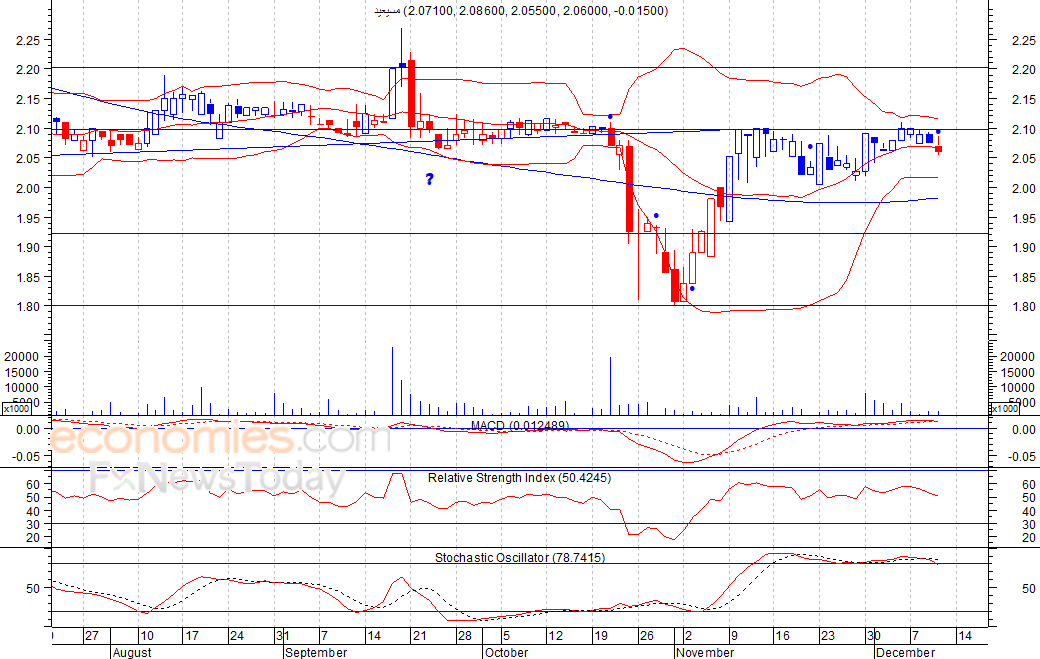This screenshot has height=659, width=1040.
Task: Click the 1.80 price label on left axis
Action: pyautogui.click(x=29, y=306)
